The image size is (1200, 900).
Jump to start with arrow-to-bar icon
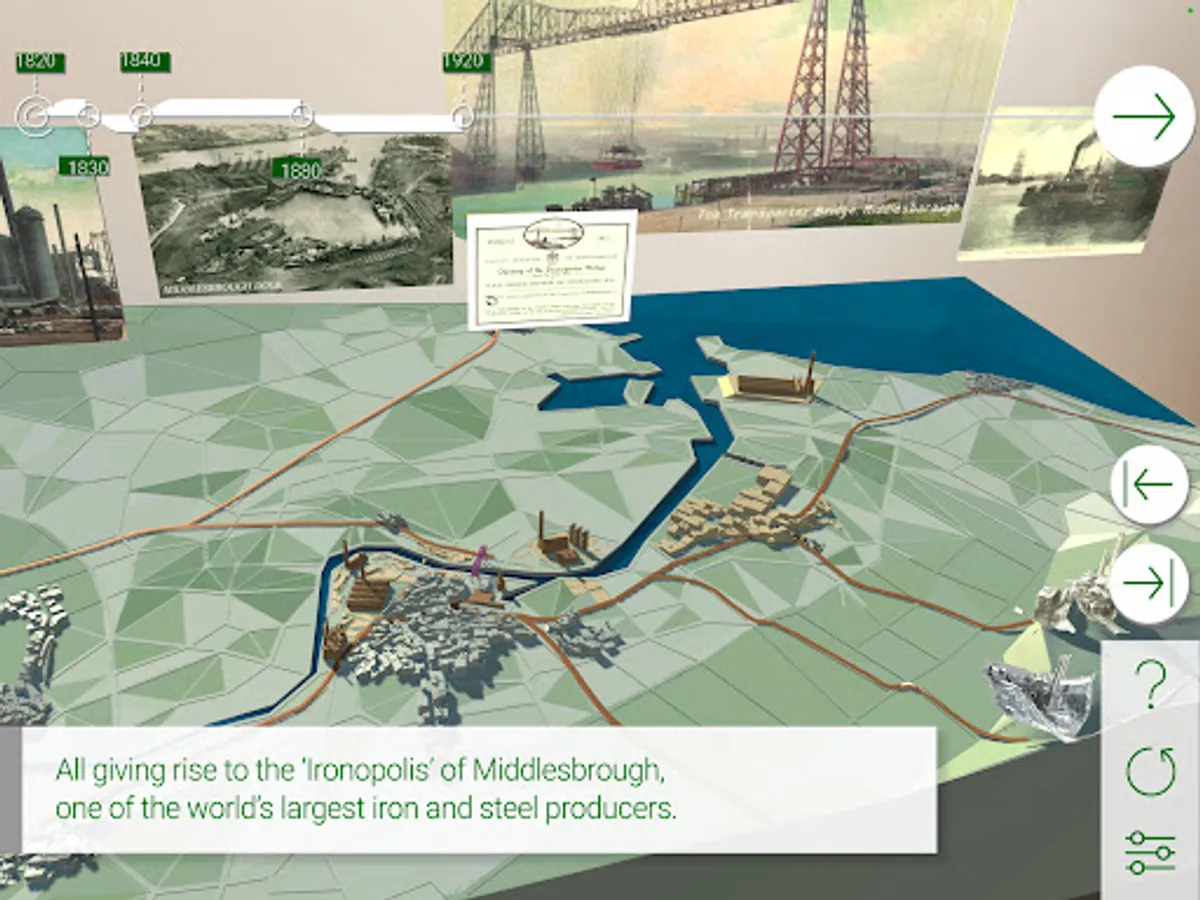point(1149,485)
